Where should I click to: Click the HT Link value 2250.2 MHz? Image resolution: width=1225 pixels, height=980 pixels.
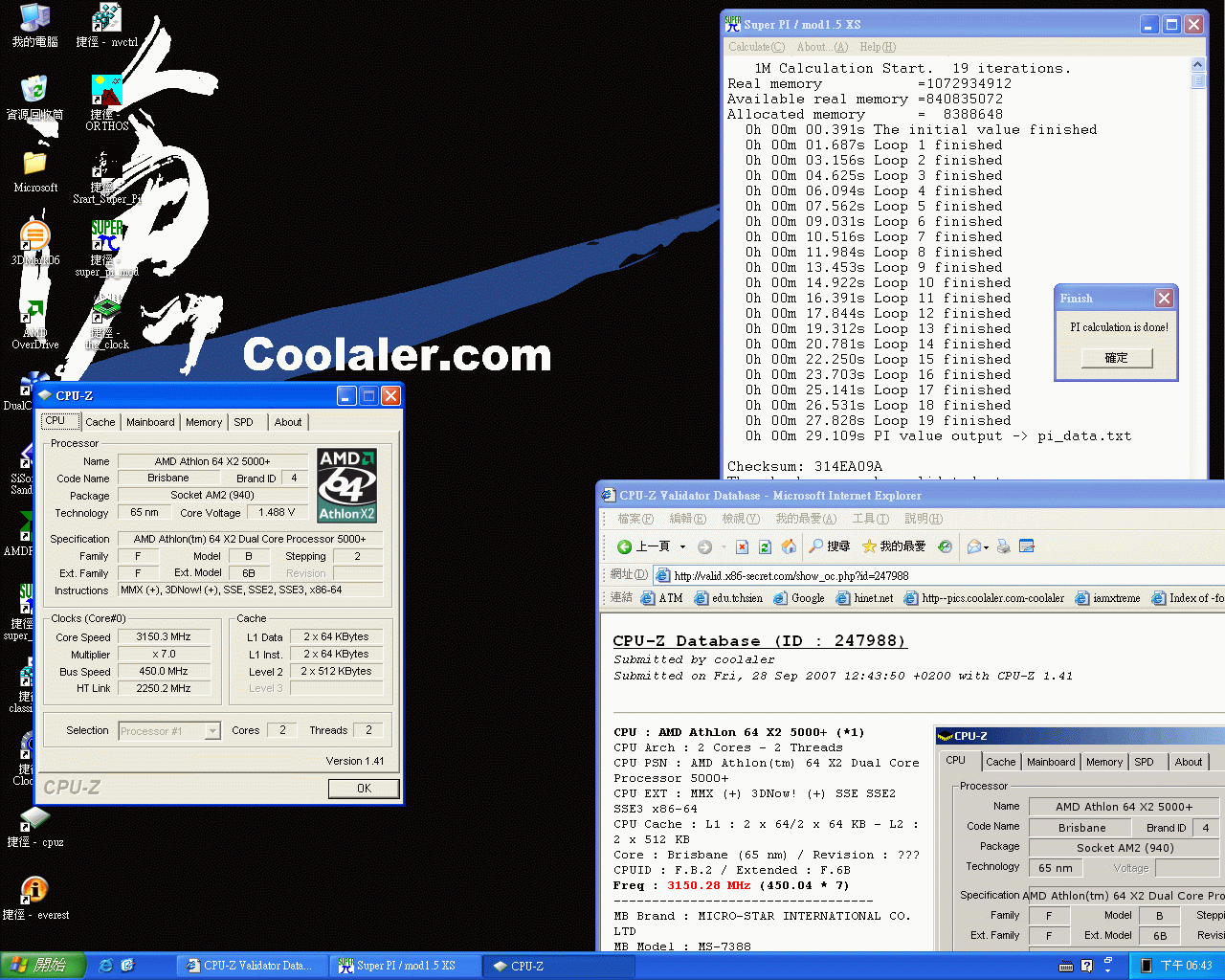click(x=164, y=688)
